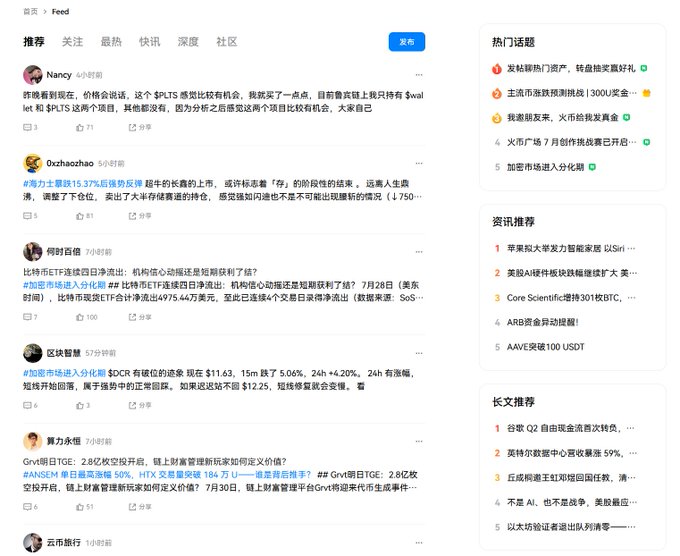Like Nancy's post with 71 likes
The height and width of the screenshot is (556, 680).
click(85, 127)
